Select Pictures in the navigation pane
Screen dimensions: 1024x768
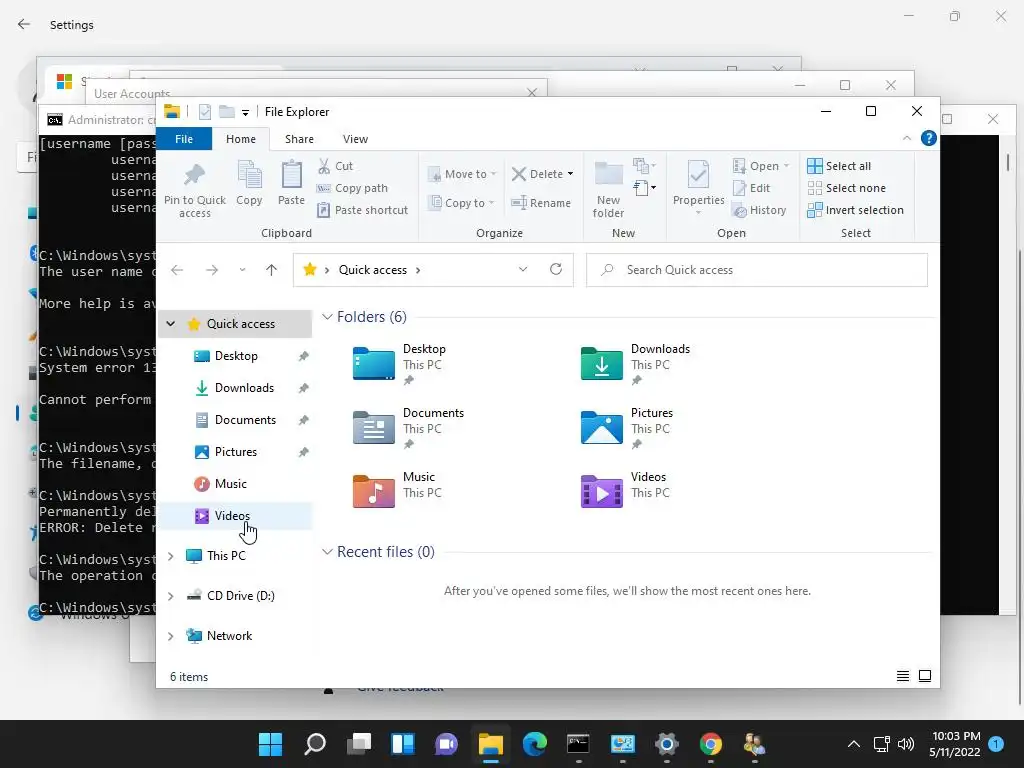pos(235,451)
